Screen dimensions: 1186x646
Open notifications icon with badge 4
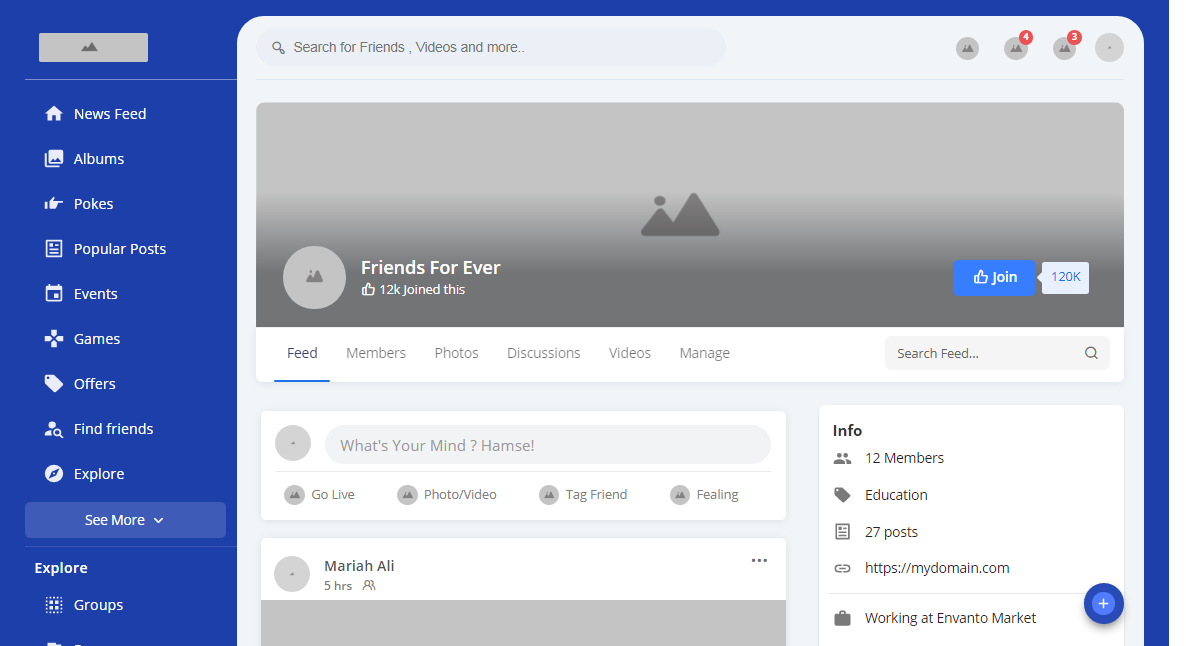pyautogui.click(x=1016, y=48)
